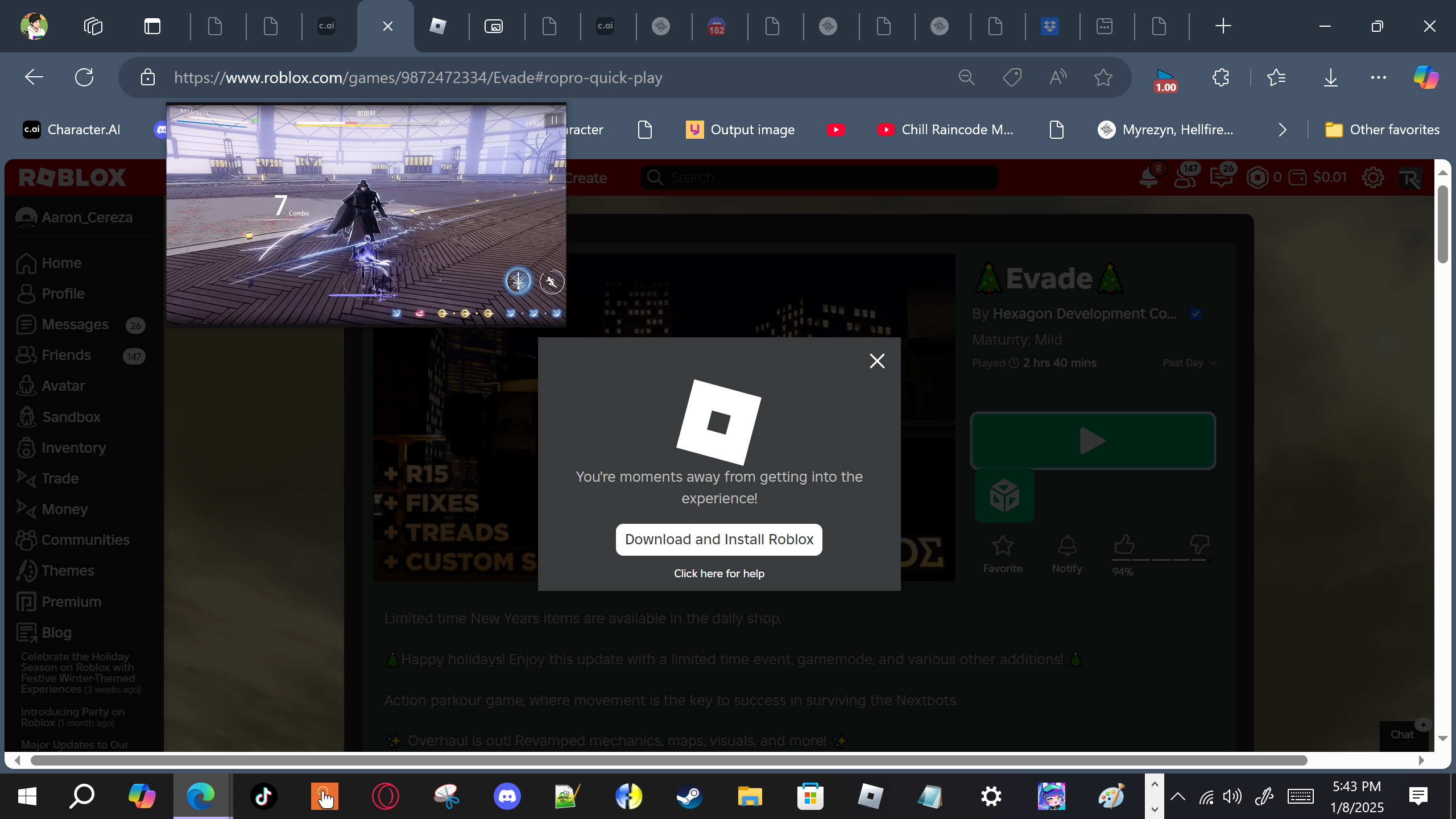Click the RoPro random server dice icon
Image resolution: width=1456 pixels, height=819 pixels.
(1004, 495)
